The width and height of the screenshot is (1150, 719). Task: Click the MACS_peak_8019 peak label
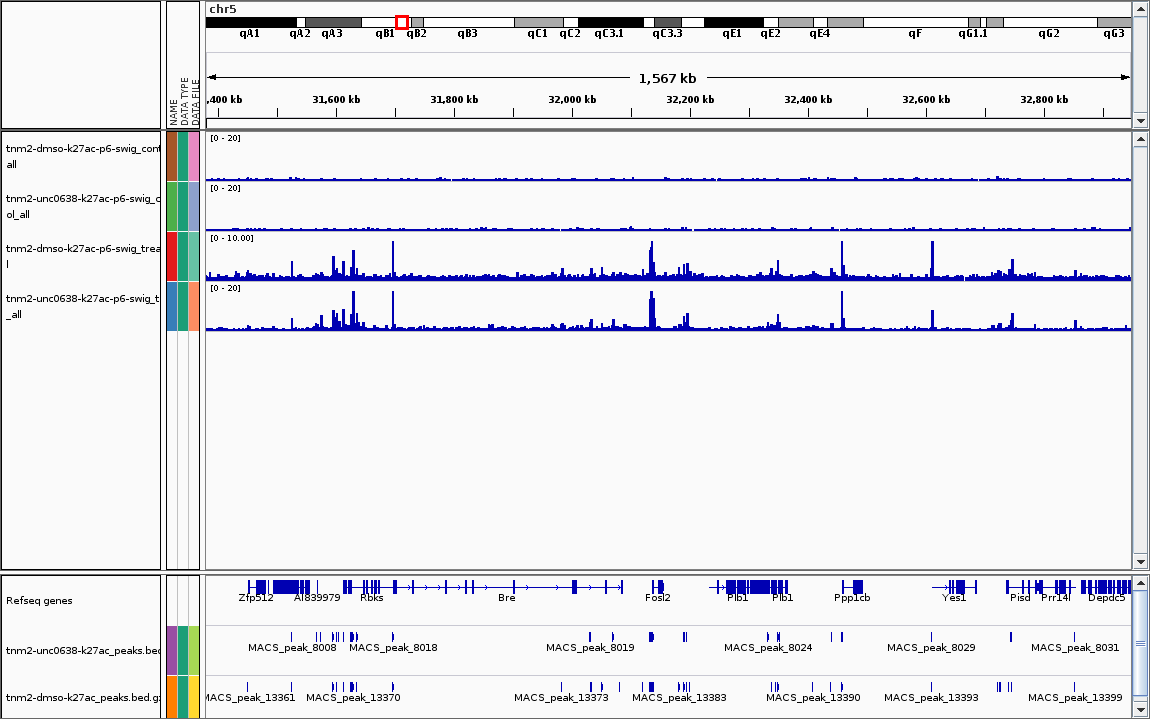(x=590, y=648)
